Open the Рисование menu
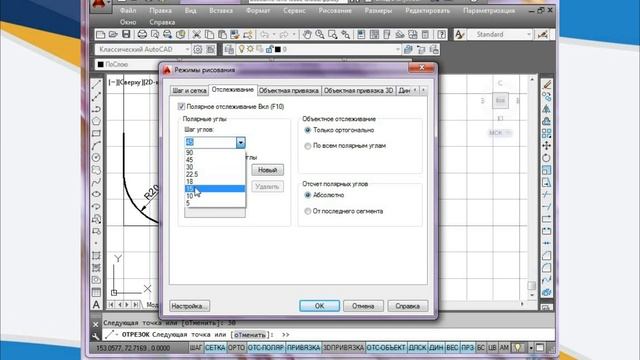 tap(335, 11)
